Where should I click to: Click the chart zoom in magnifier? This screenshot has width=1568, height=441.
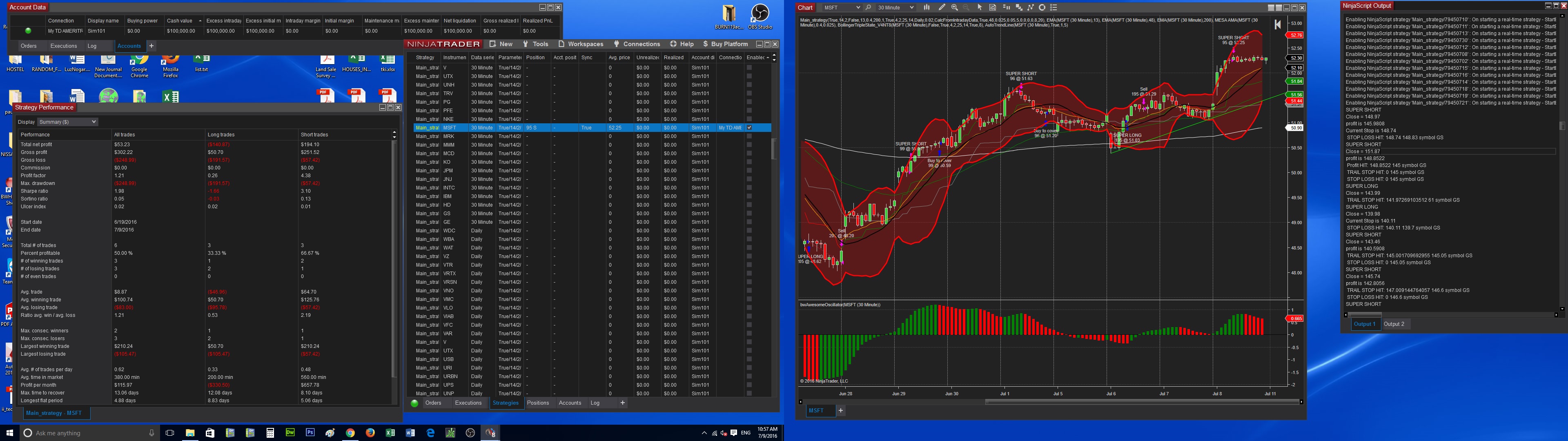[x=954, y=7]
